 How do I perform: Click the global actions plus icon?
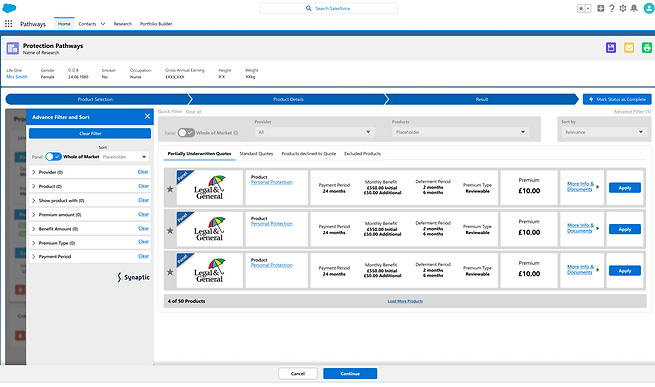click(601, 8)
